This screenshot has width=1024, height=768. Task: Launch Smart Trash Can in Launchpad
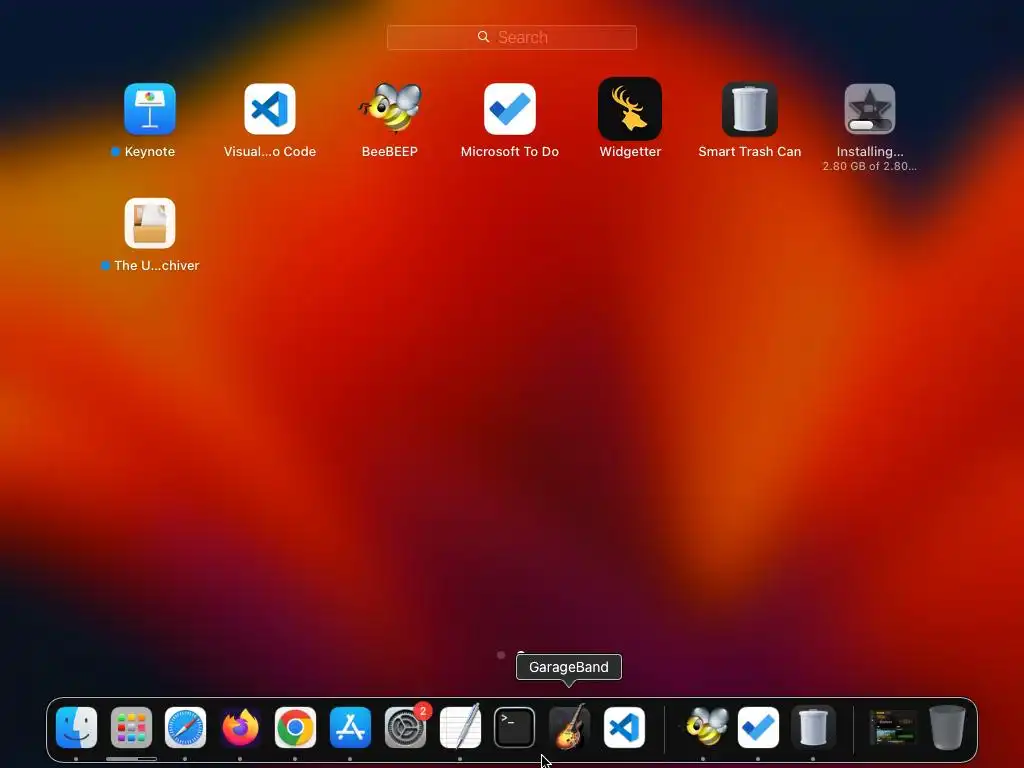pos(750,109)
